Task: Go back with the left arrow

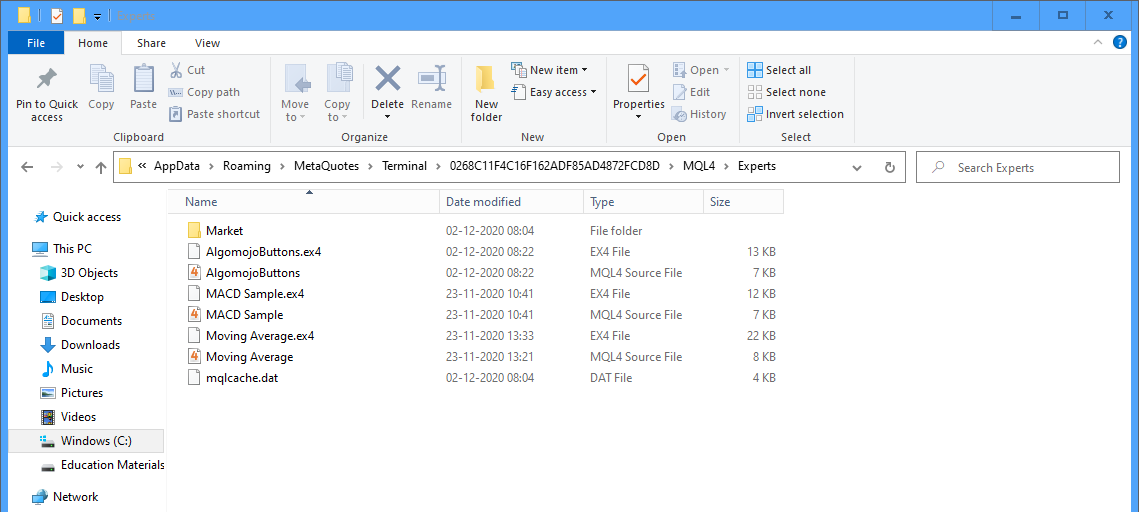Action: (27, 167)
